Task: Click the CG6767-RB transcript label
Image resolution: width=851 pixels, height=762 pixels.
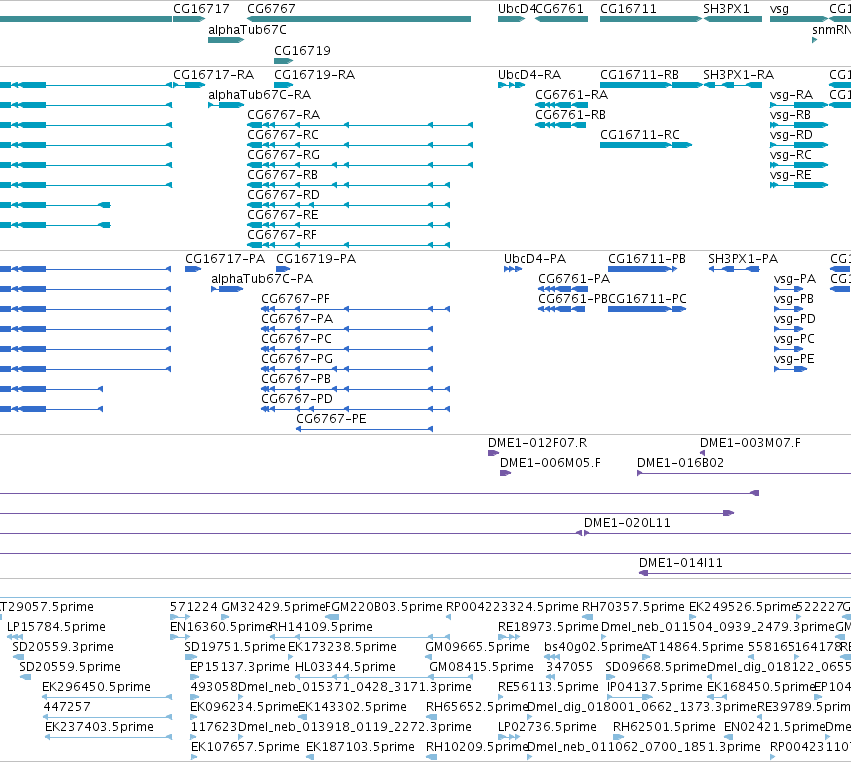Action: coord(282,175)
